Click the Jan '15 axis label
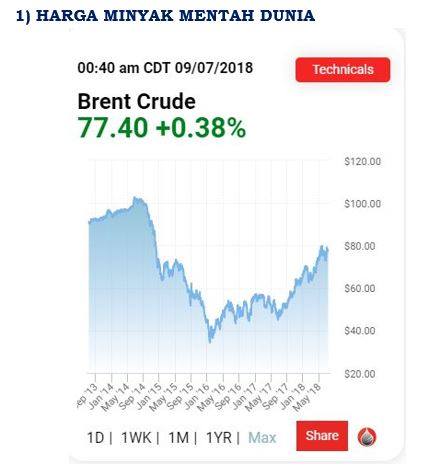 (x=149, y=396)
